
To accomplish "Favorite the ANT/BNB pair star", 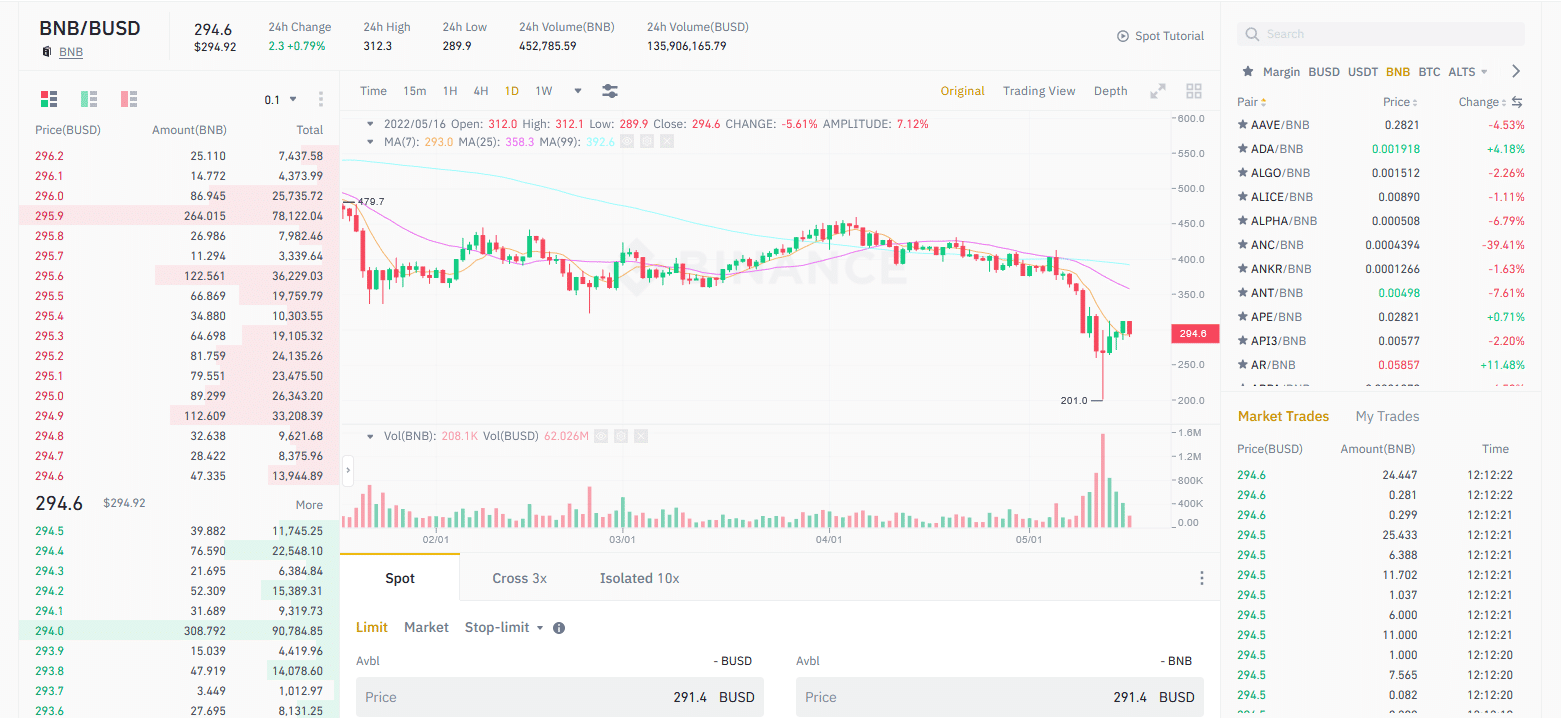I will point(1243,293).
